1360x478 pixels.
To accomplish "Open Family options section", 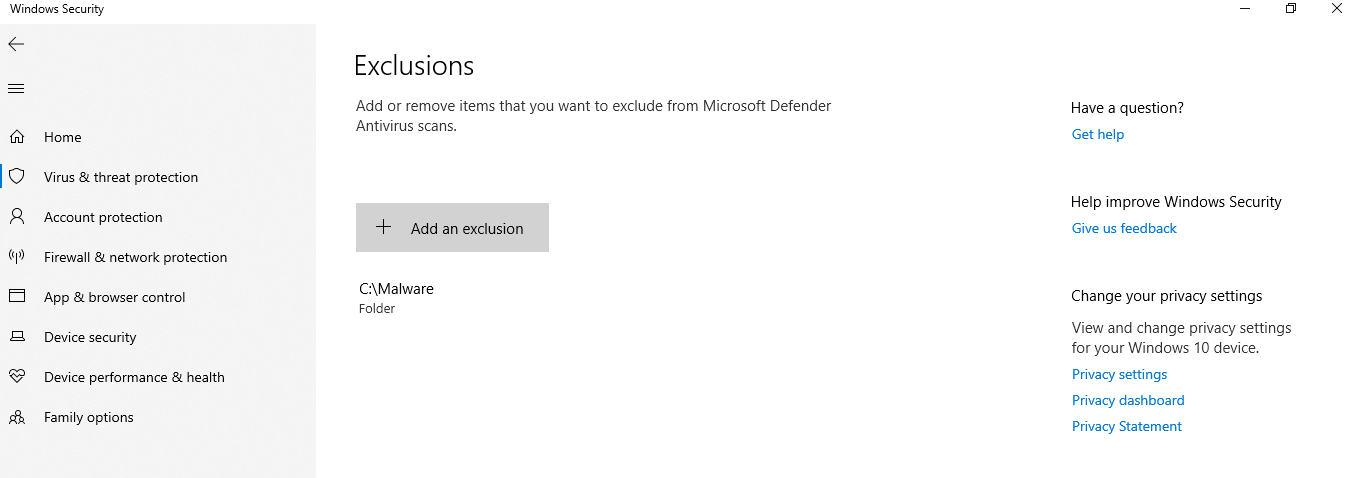I will pyautogui.click(x=158, y=417).
